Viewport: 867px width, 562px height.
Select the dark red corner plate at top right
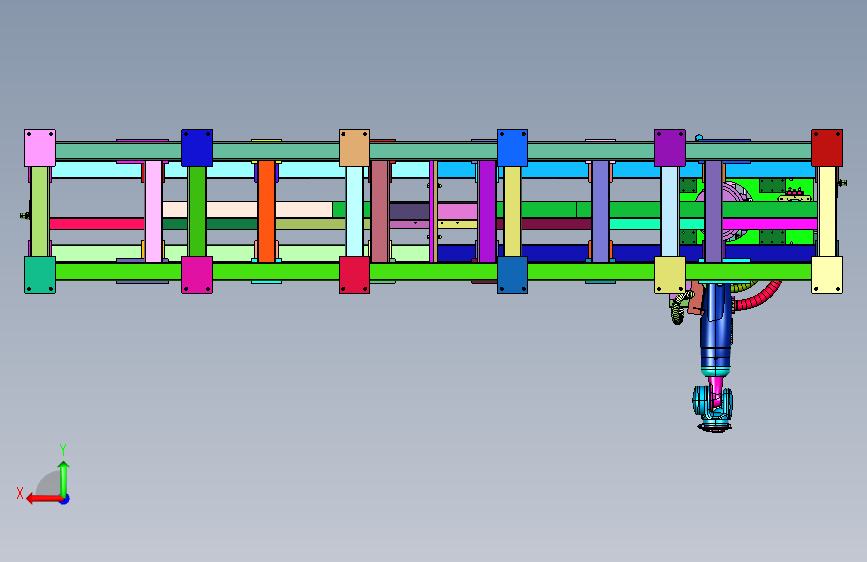pos(827,148)
